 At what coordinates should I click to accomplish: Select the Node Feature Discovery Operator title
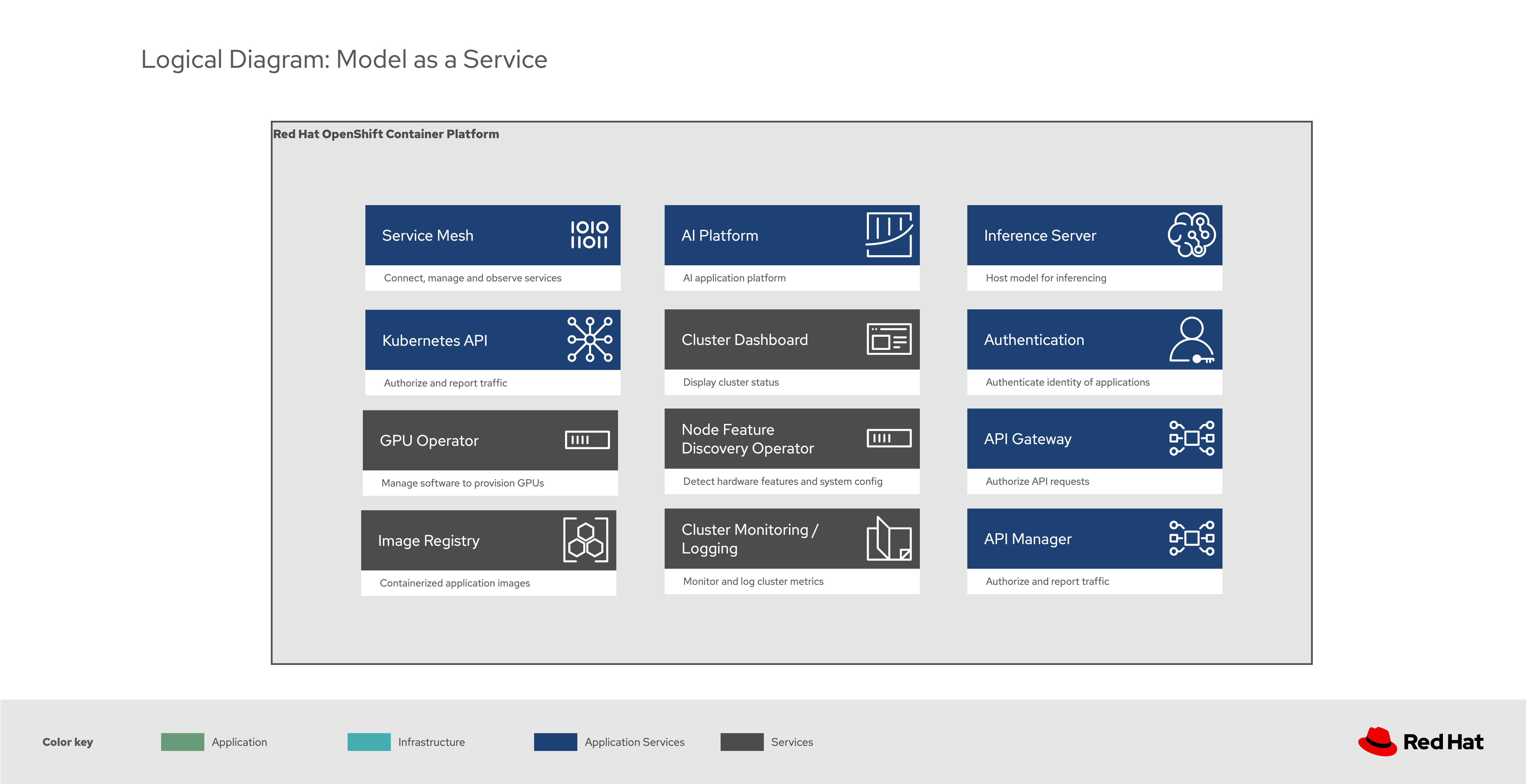click(747, 439)
